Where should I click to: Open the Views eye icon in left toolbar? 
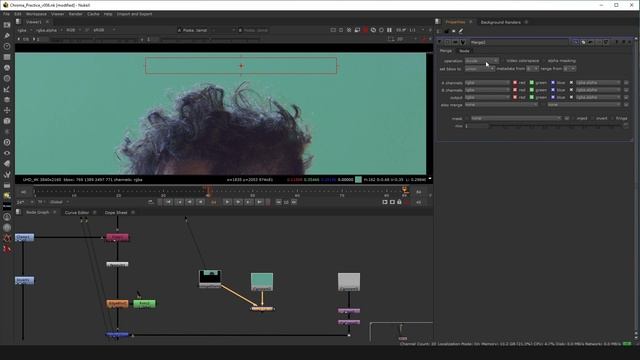click(7, 153)
